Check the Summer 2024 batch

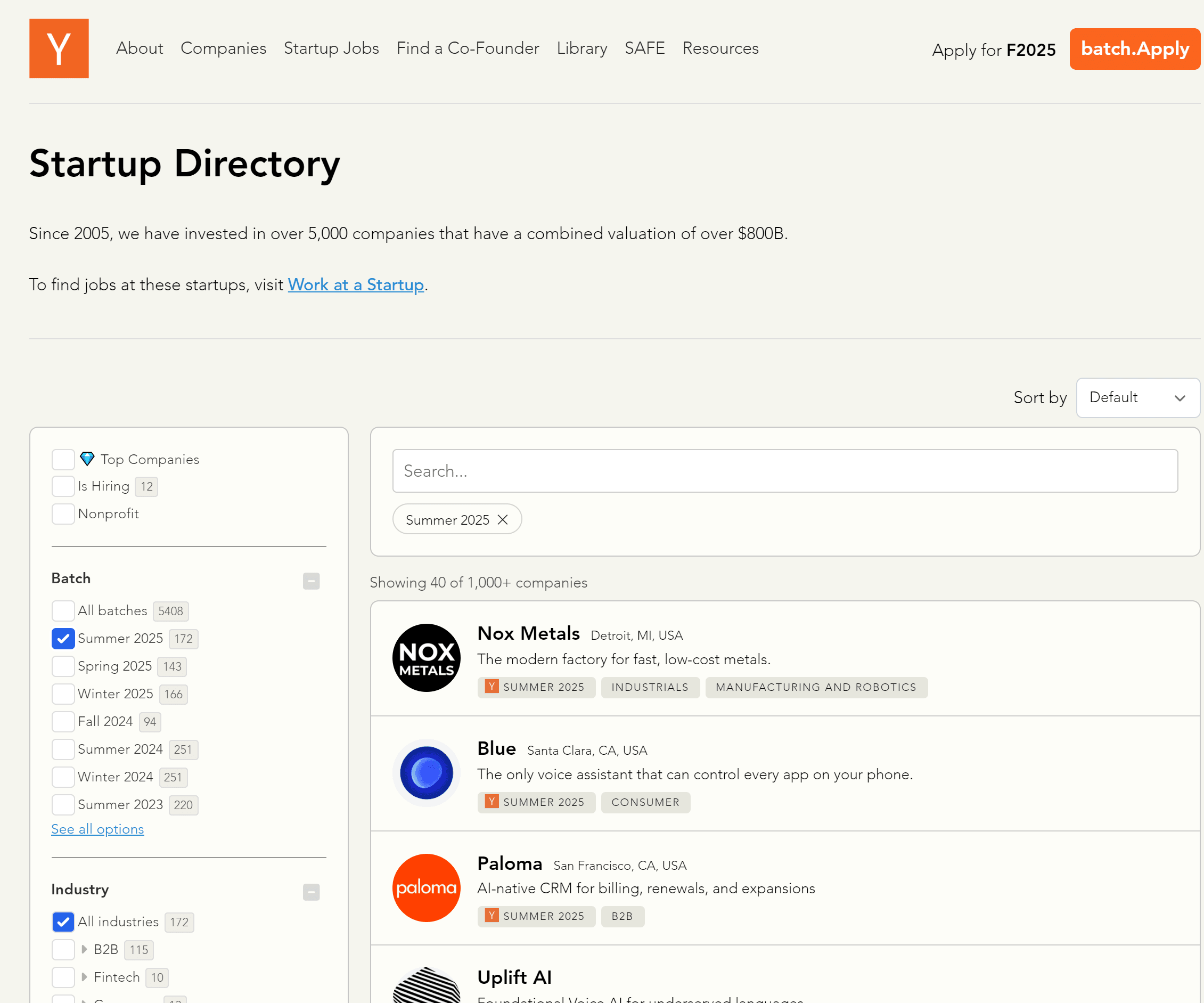click(63, 749)
